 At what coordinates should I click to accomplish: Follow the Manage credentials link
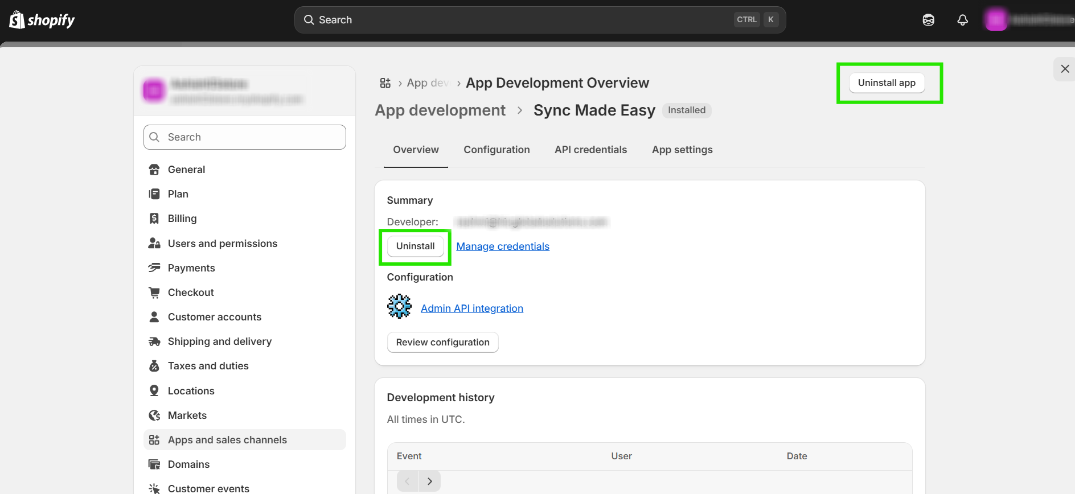[x=502, y=246]
